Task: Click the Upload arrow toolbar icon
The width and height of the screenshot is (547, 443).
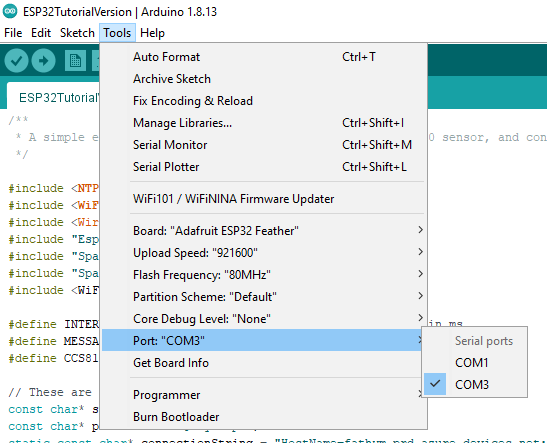Action: [x=43, y=61]
